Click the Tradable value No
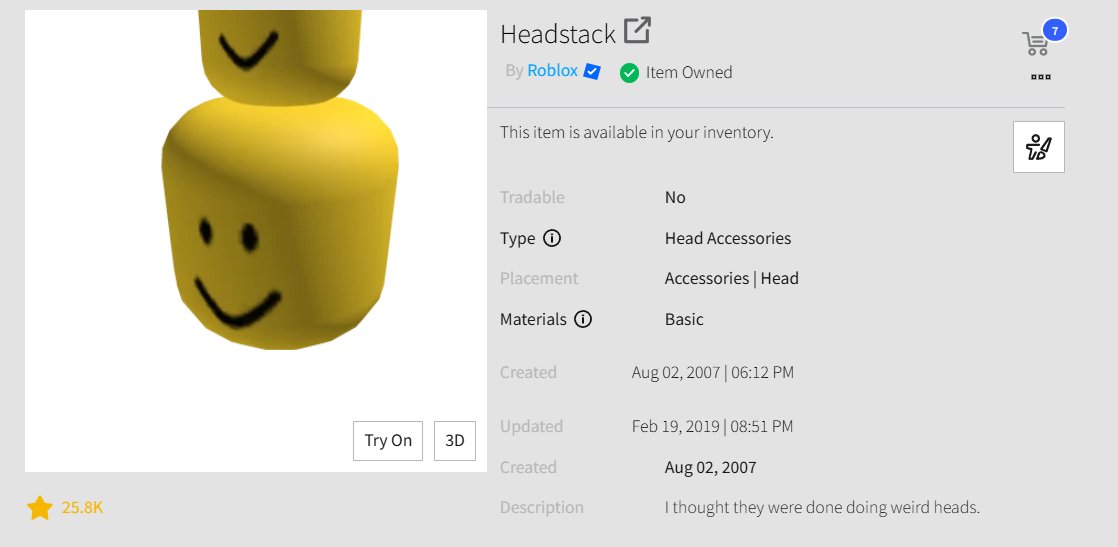1118x547 pixels. (675, 198)
